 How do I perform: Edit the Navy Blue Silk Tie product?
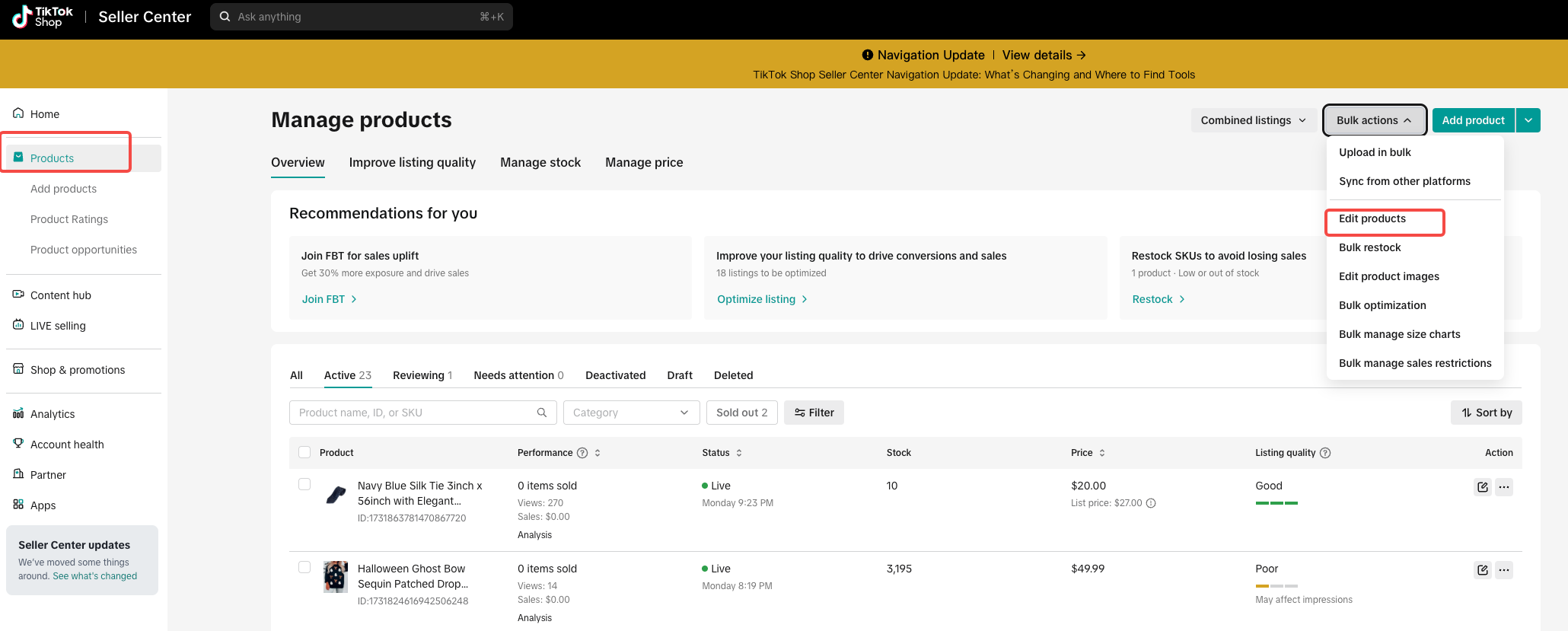(1483, 487)
